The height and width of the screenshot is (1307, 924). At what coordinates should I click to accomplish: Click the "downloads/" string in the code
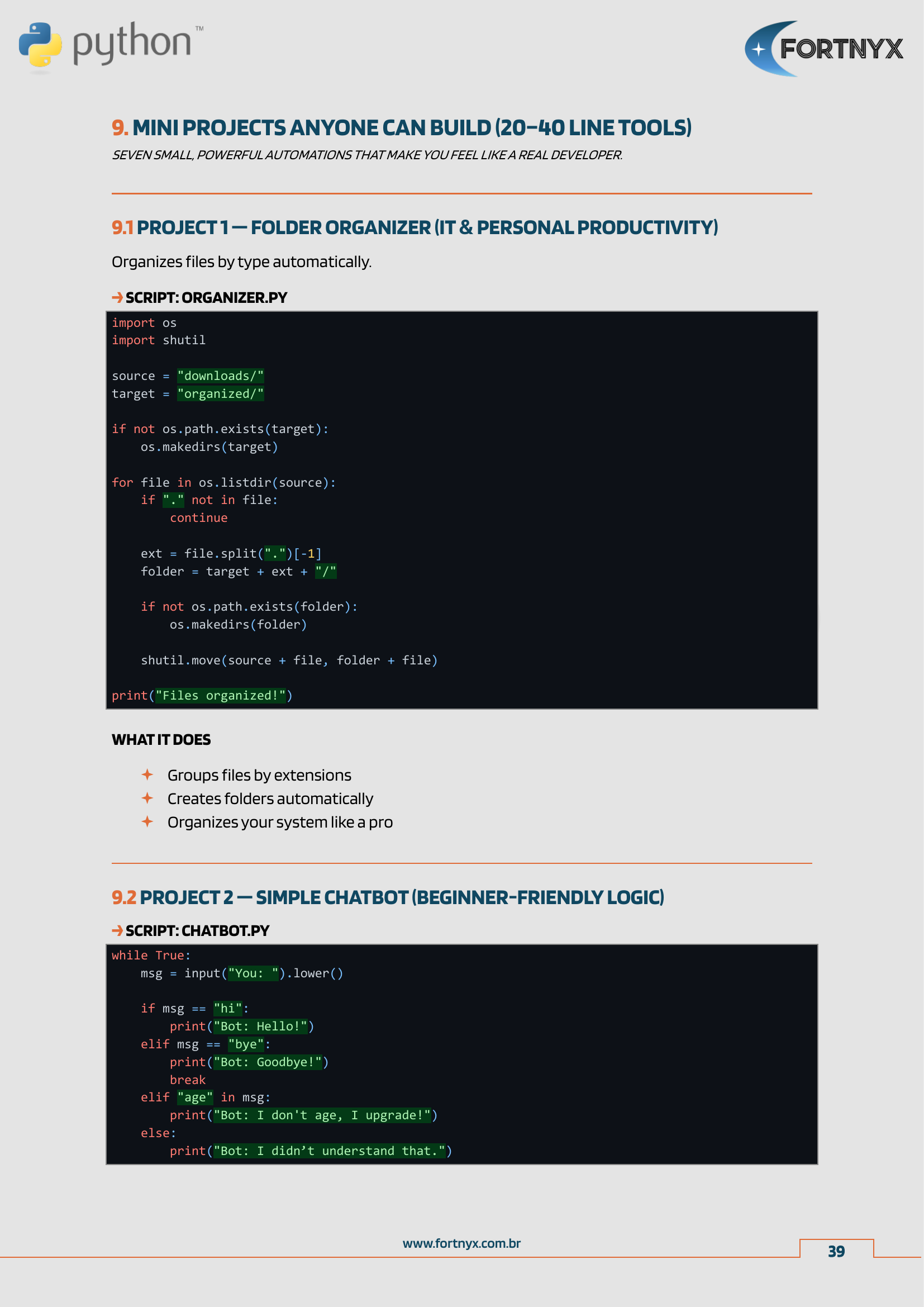(x=220, y=376)
